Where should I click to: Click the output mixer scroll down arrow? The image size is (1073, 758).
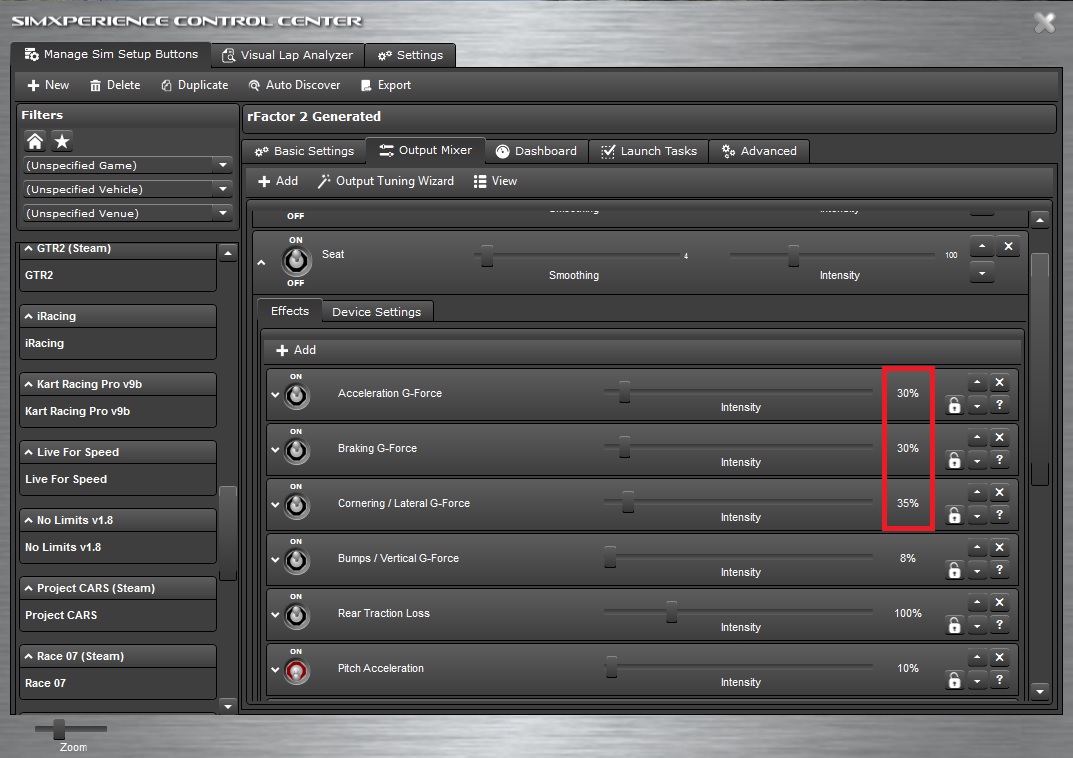pyautogui.click(x=1039, y=692)
